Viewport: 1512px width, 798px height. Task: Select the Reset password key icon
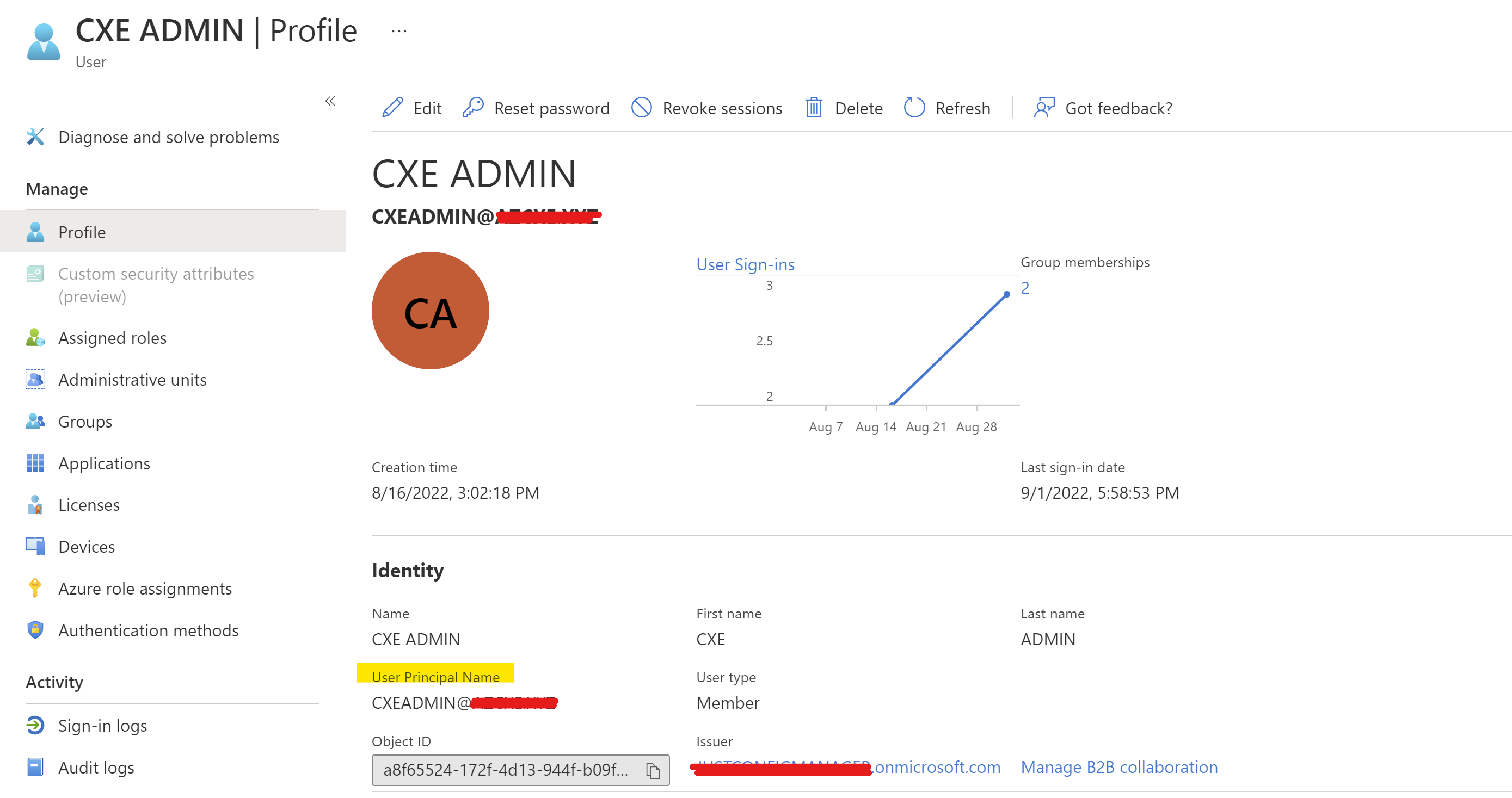click(x=473, y=108)
